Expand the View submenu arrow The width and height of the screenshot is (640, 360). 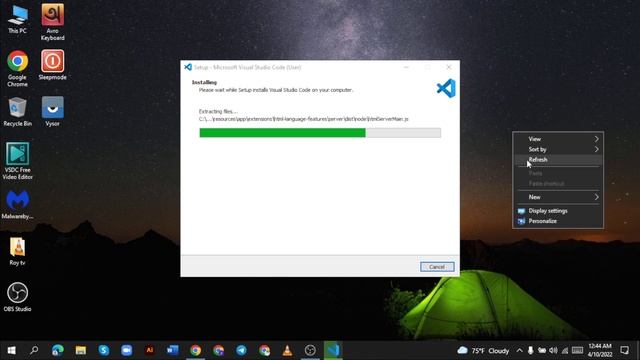click(x=596, y=139)
